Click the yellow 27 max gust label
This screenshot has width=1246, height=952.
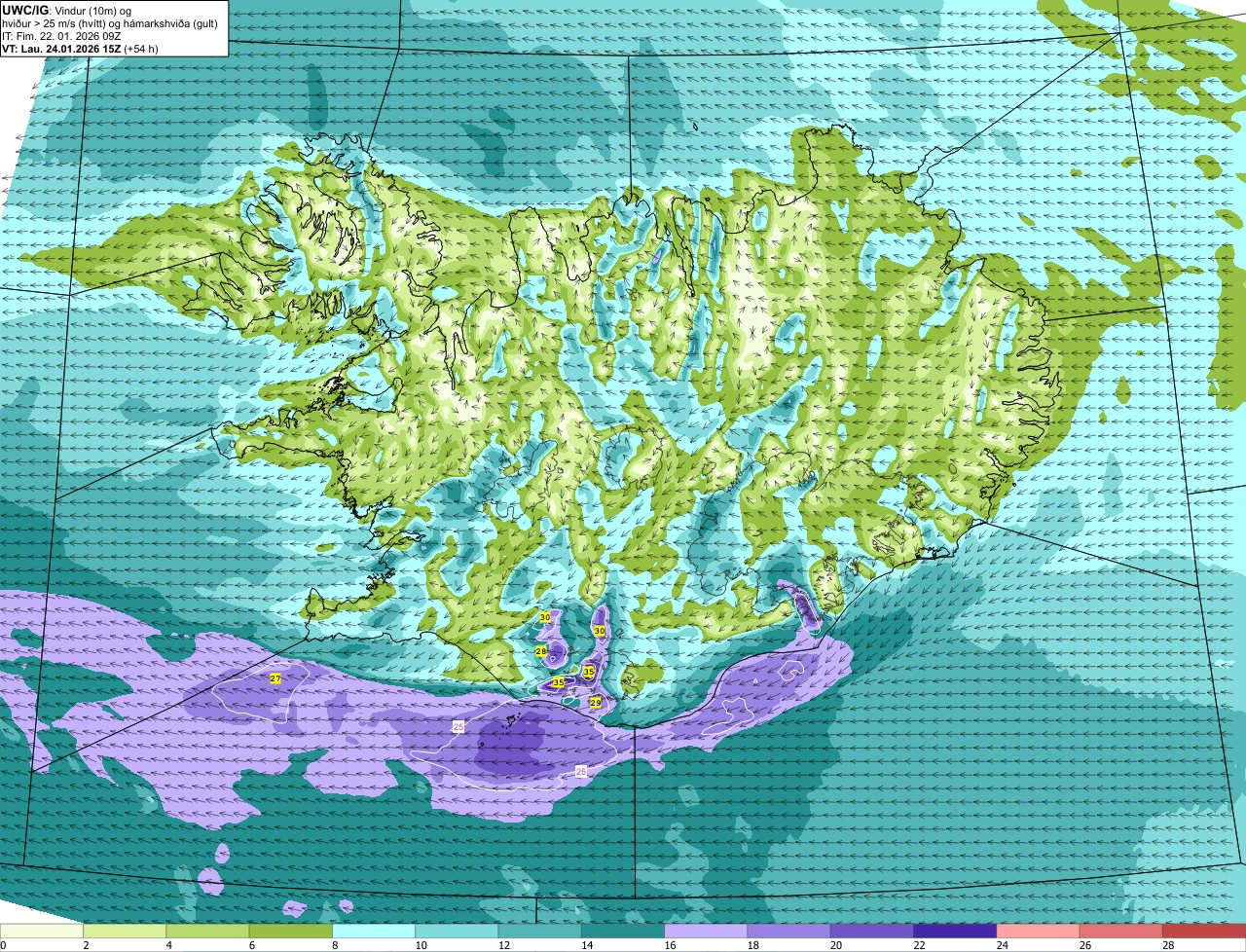275,678
